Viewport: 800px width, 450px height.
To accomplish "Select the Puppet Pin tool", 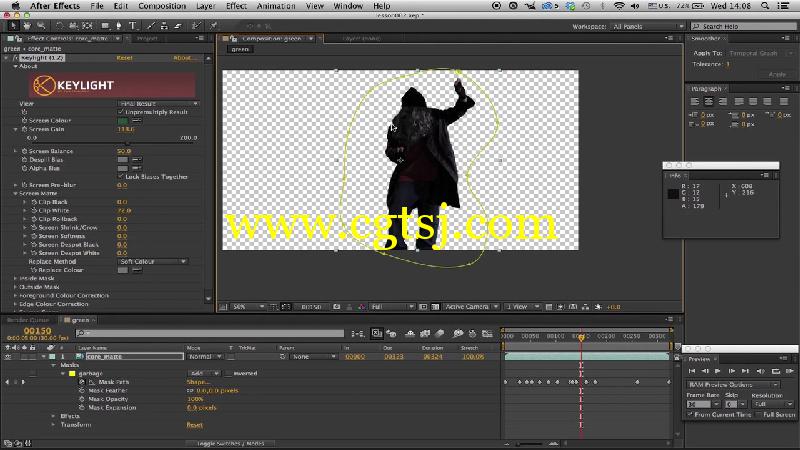I will [x=213, y=26].
